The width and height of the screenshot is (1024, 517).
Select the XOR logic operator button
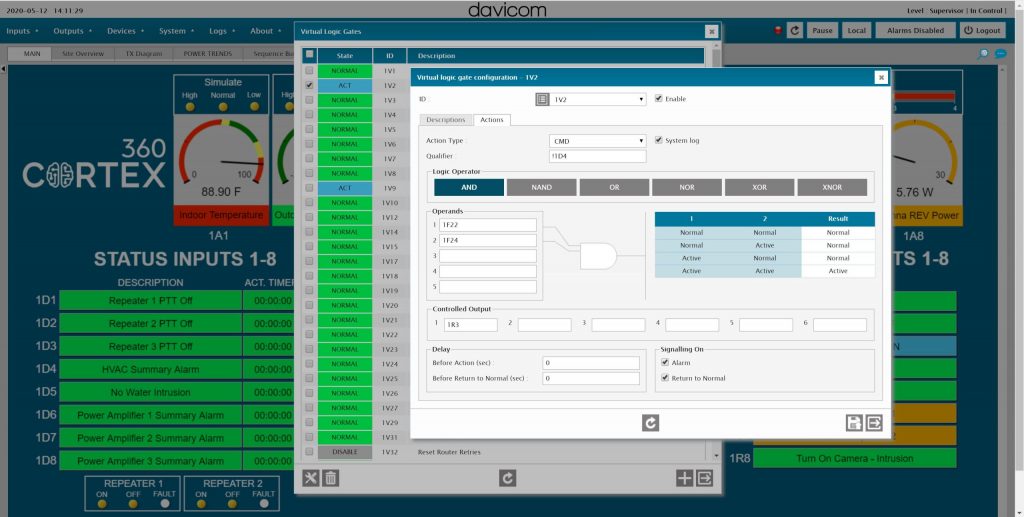(760, 187)
